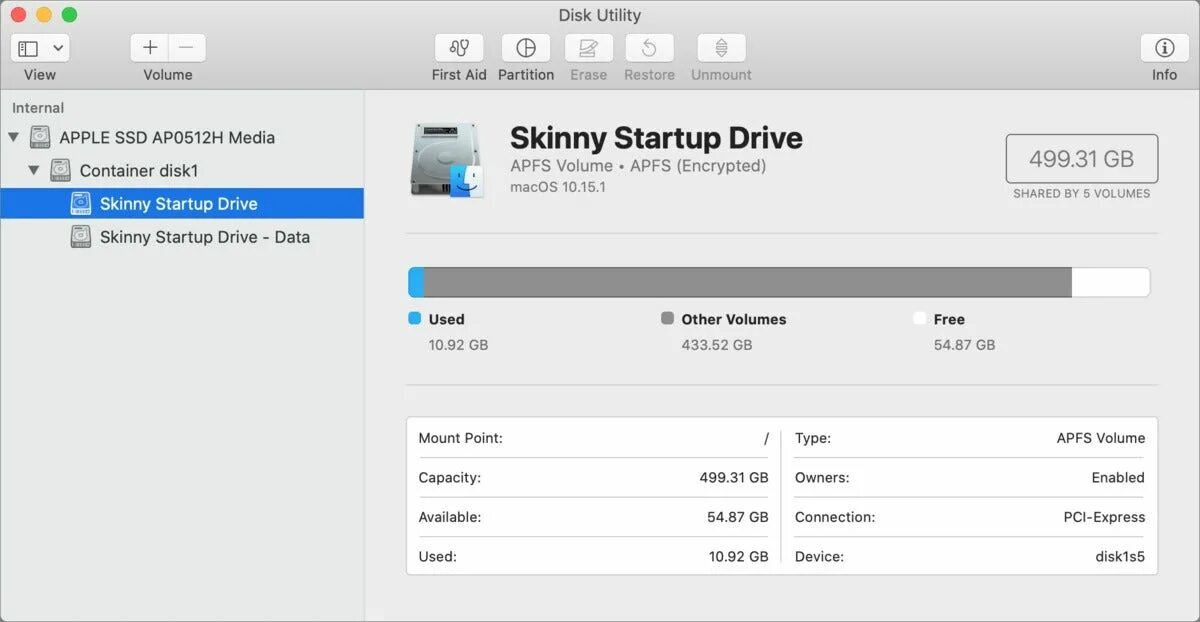The height and width of the screenshot is (622, 1200).
Task: Click the 54.87 GB value under Free legend
Action: tap(964, 344)
